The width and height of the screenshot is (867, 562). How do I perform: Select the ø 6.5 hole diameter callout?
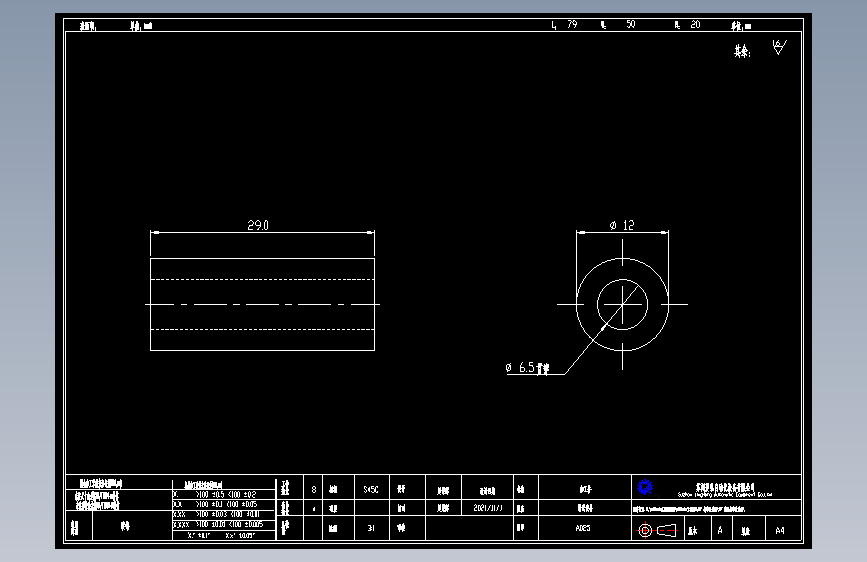point(527,368)
